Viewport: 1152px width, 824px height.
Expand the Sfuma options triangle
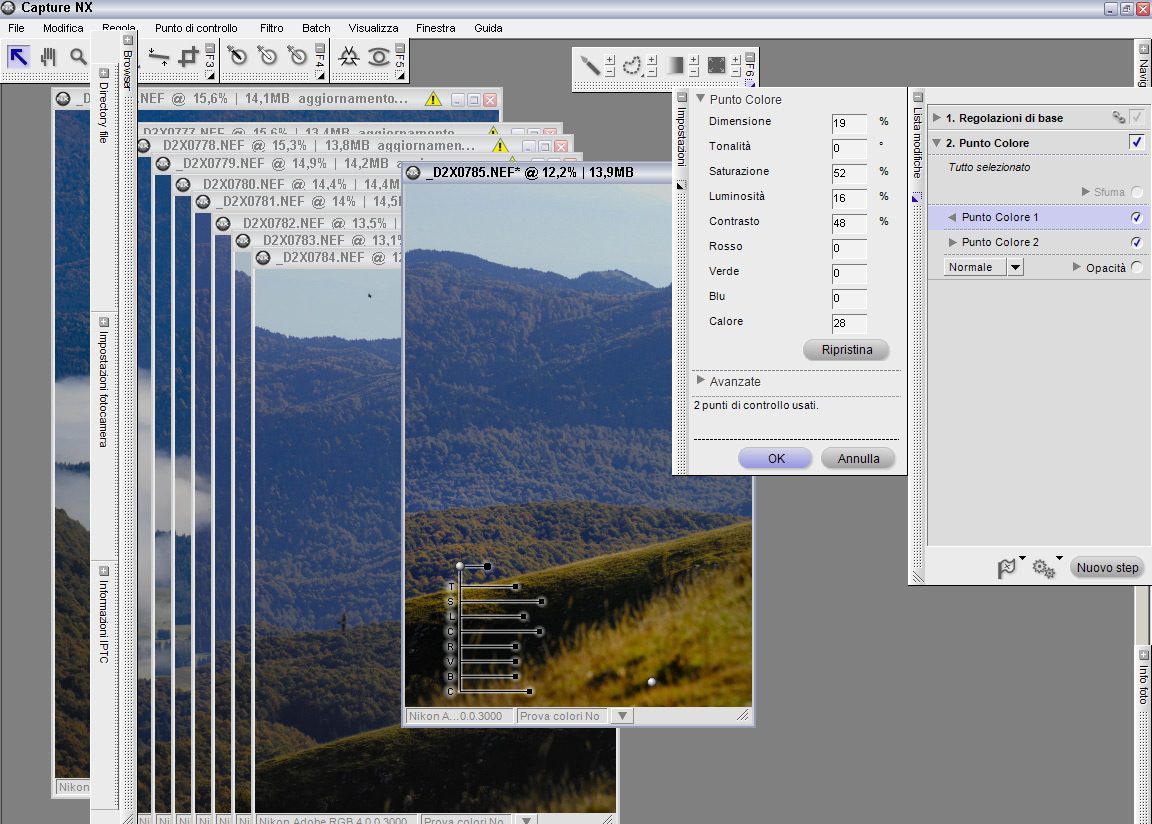(1086, 192)
